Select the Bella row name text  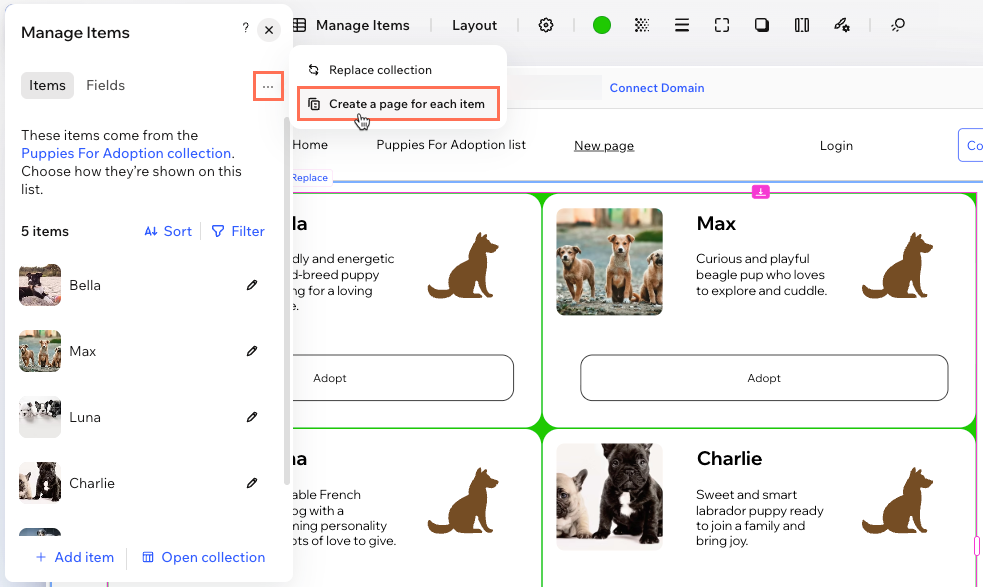tap(85, 285)
